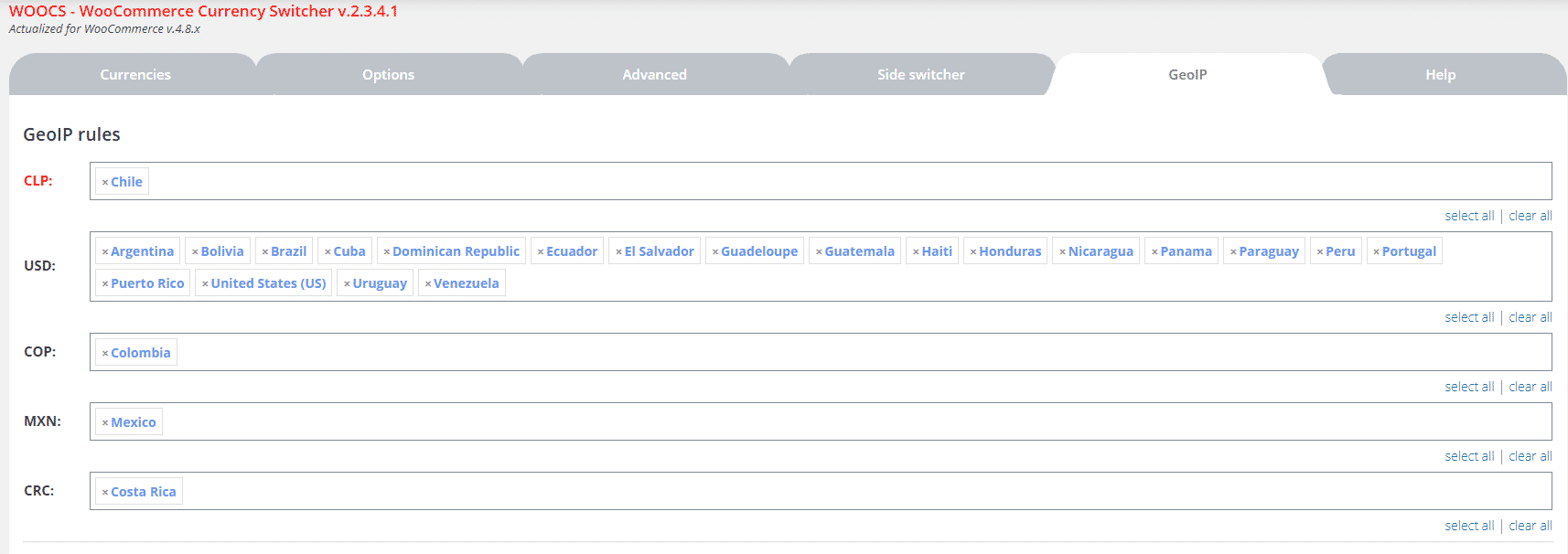Viewport: 1568px width, 554px height.
Task: Remove Costa Rica tag from CRC rule
Action: [105, 493]
